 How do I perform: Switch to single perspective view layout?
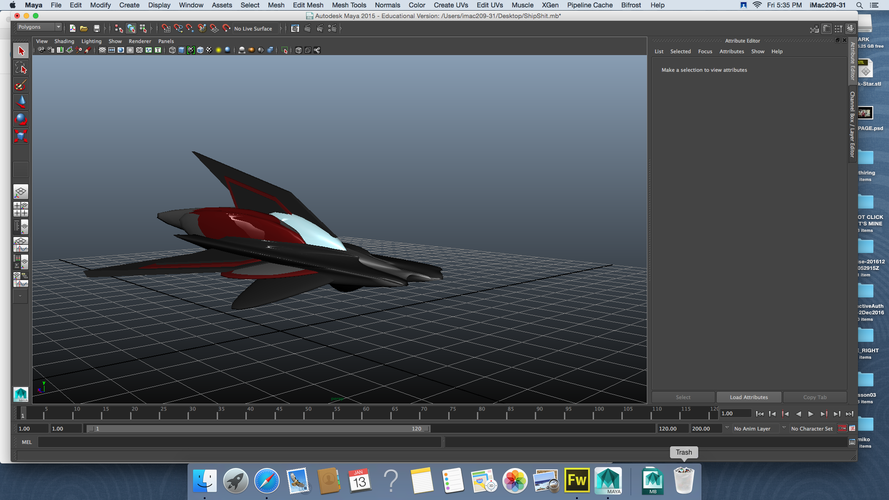pyautogui.click(x=21, y=192)
